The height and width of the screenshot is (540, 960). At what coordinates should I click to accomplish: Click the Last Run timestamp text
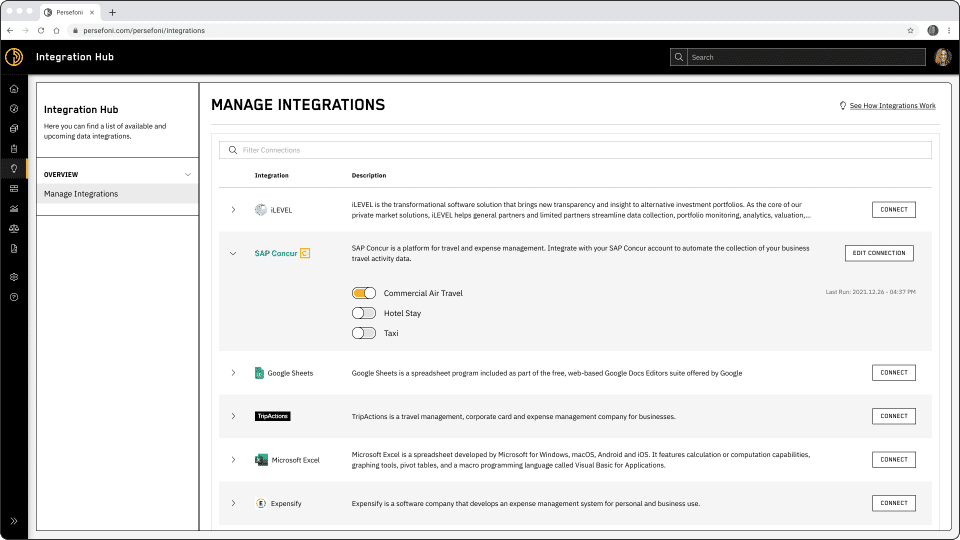coord(871,292)
